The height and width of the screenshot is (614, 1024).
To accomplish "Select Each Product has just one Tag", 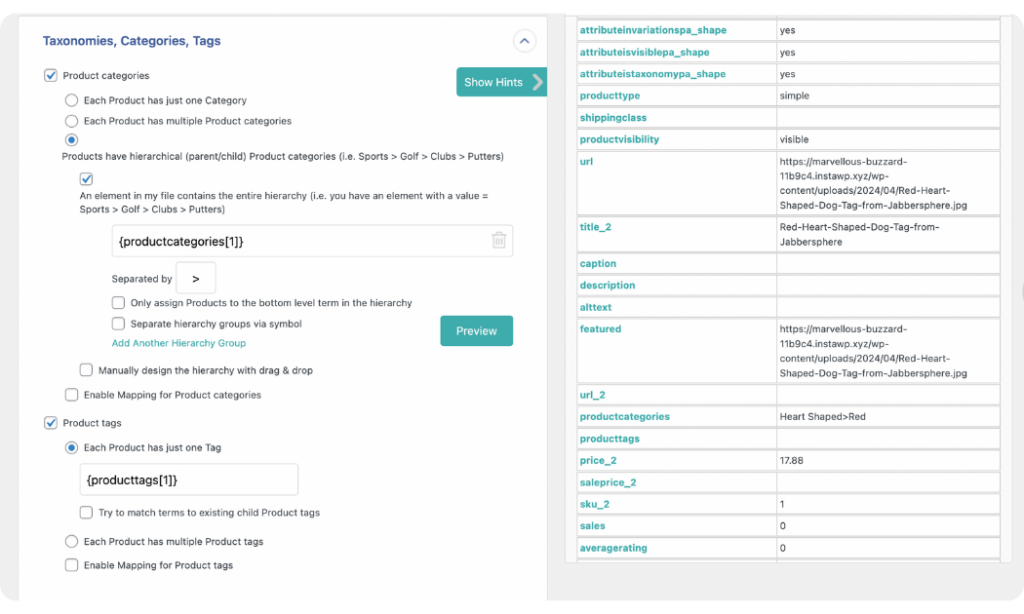I will (71, 447).
